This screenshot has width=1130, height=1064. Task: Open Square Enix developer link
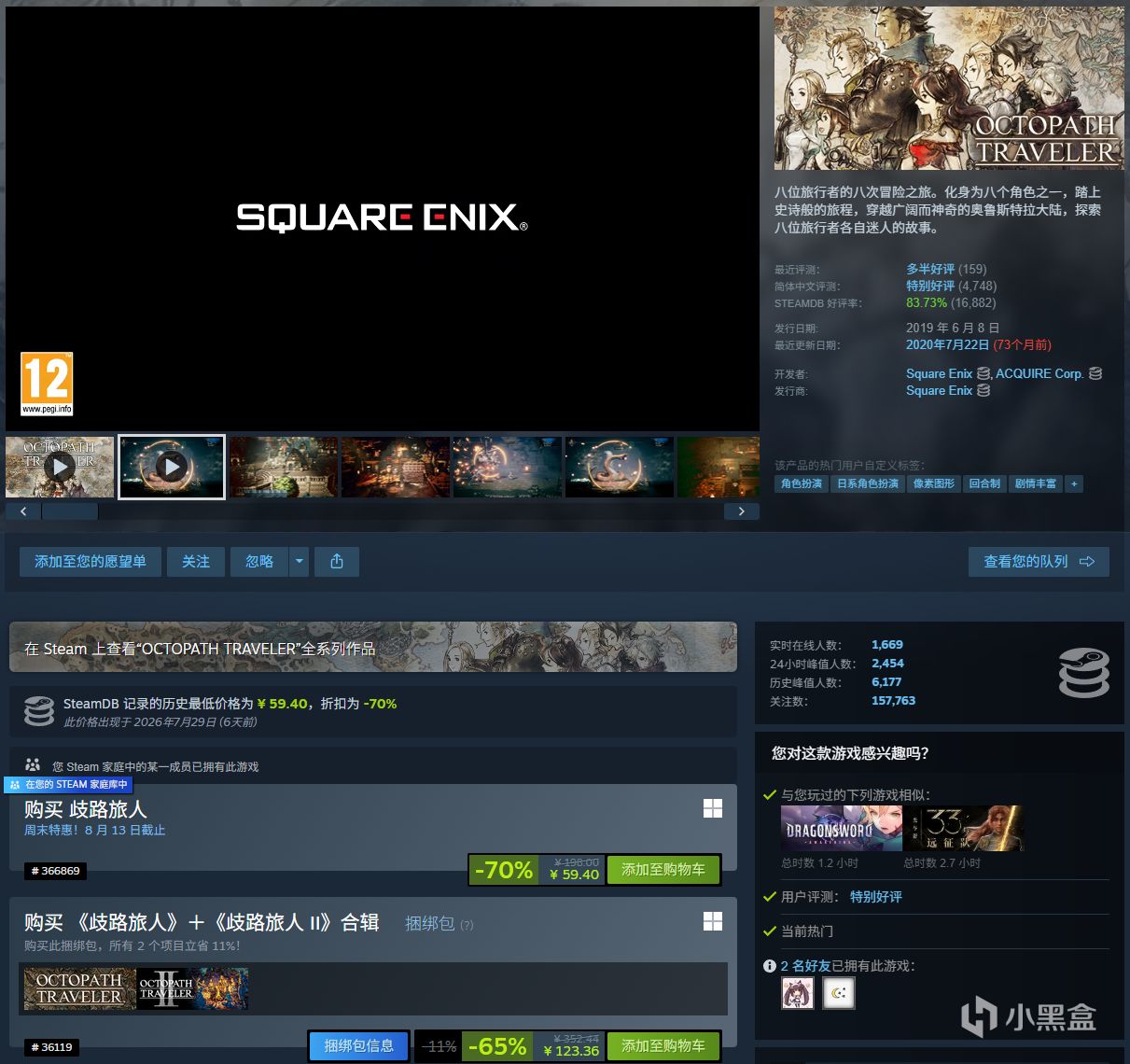tap(939, 373)
